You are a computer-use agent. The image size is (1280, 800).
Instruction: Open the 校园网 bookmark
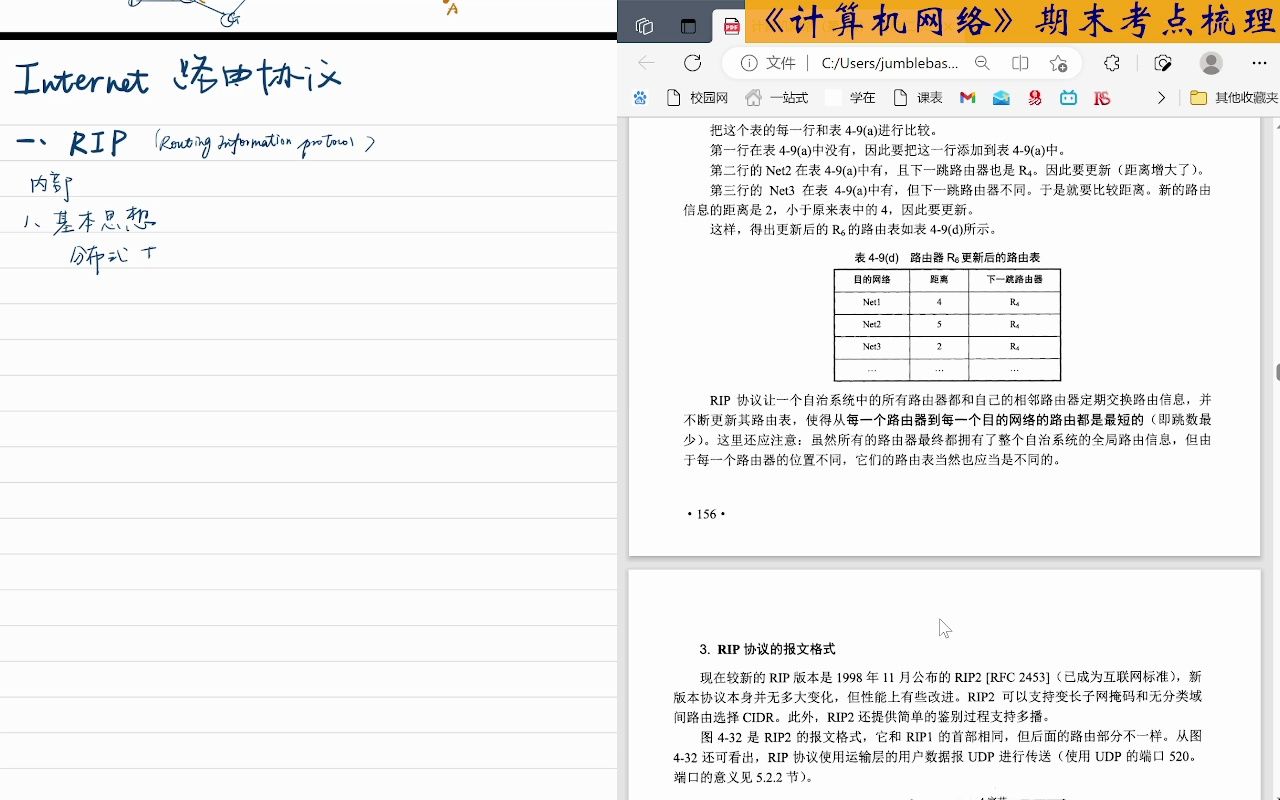coord(698,97)
